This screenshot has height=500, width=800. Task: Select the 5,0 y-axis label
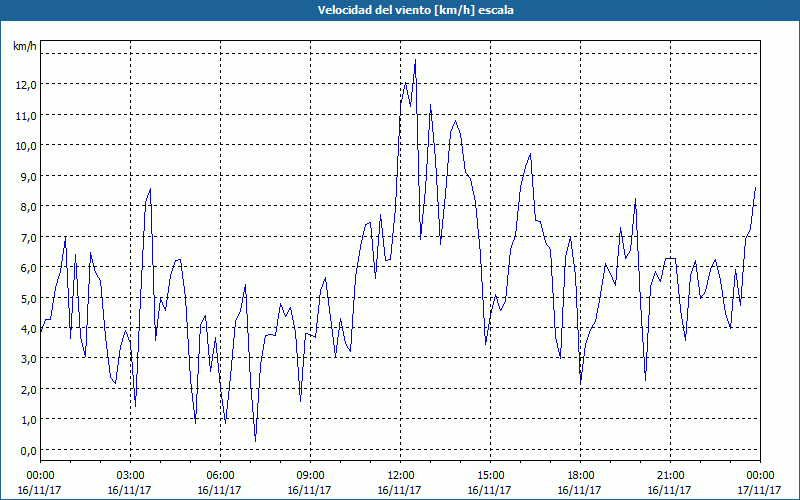(28, 298)
